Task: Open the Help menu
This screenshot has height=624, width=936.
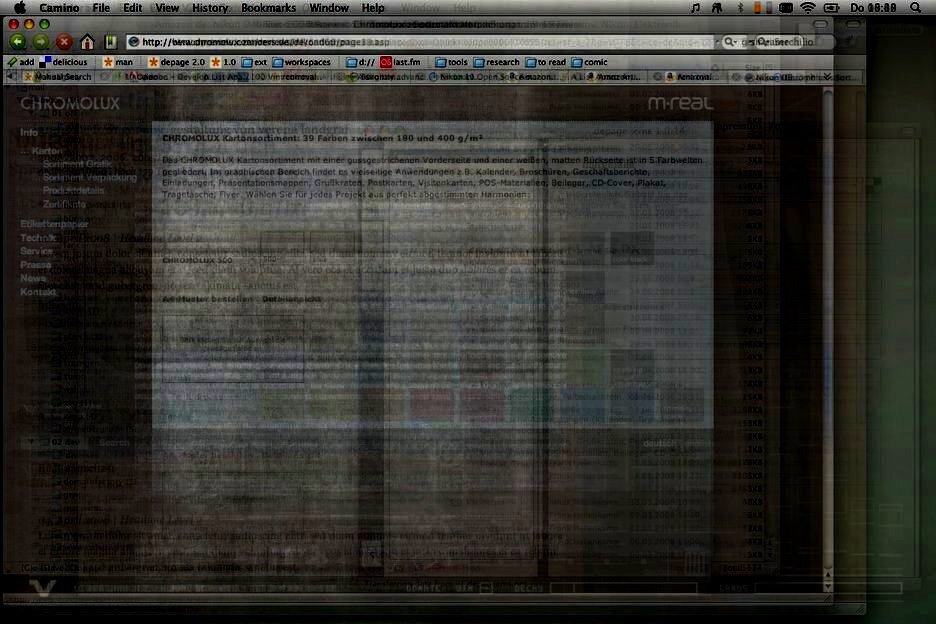Action: [x=373, y=8]
